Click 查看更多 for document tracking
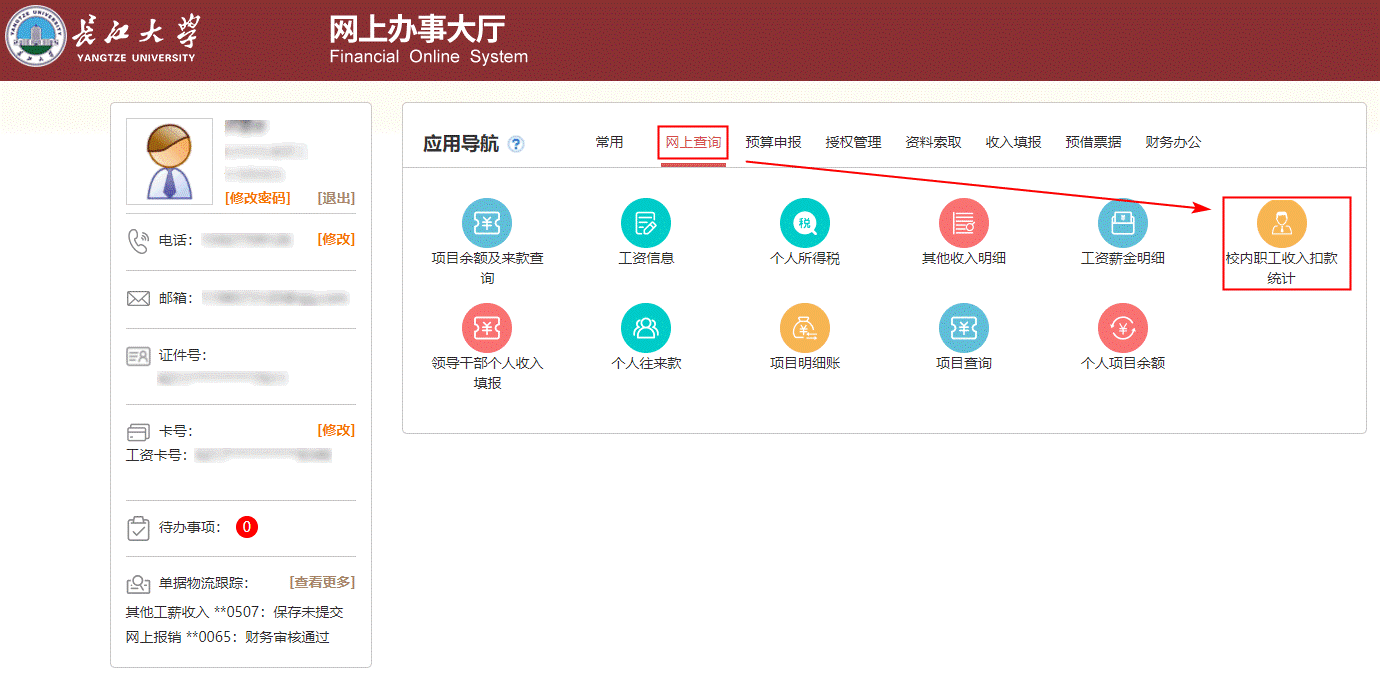The image size is (1380, 676). tap(322, 582)
